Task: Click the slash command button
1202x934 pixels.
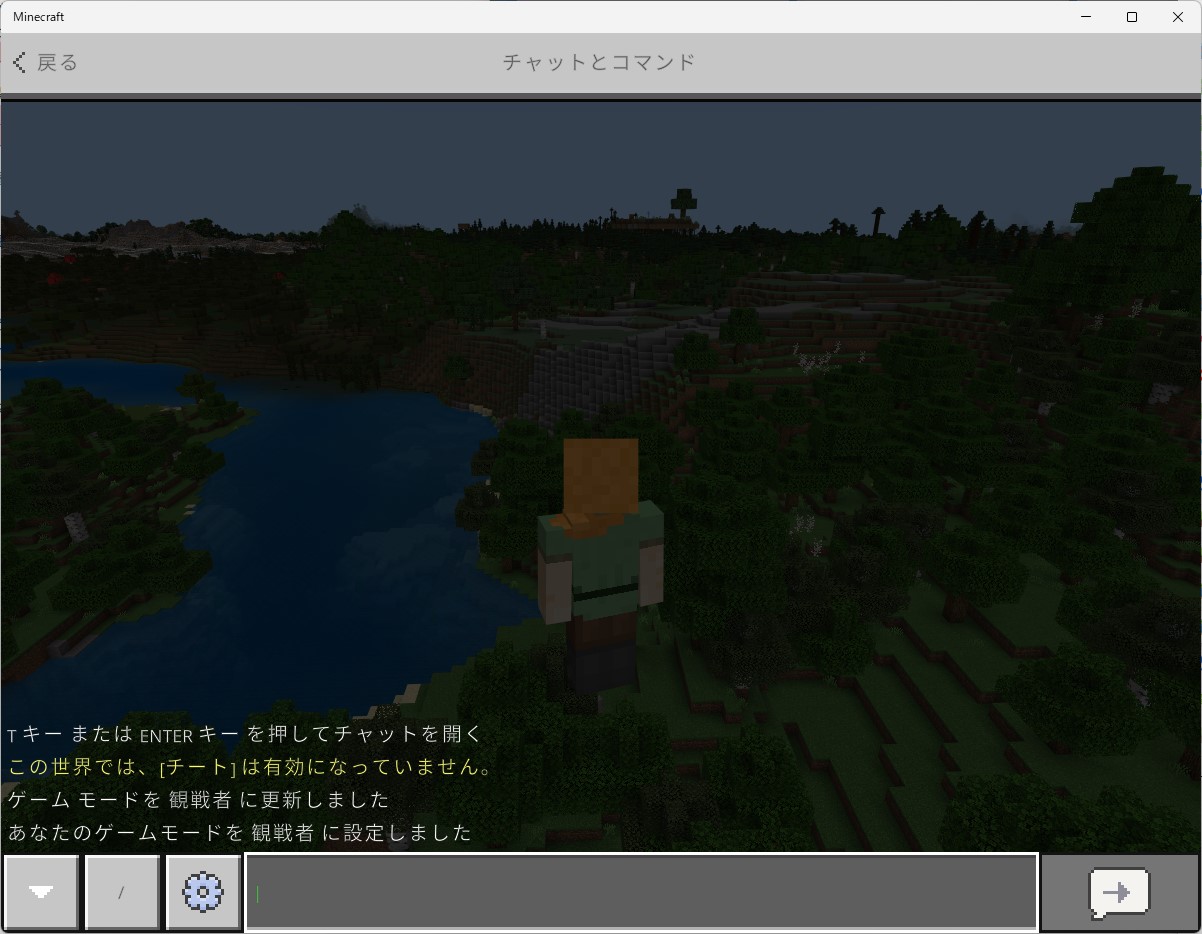Action: point(122,892)
